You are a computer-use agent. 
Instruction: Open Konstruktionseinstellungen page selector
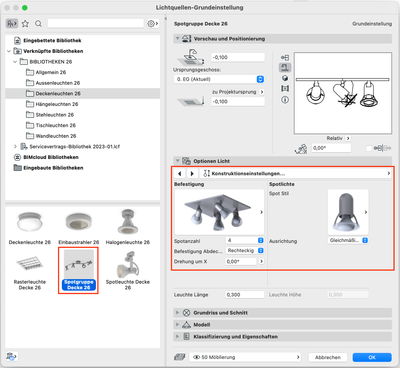pyautogui.click(x=296, y=173)
